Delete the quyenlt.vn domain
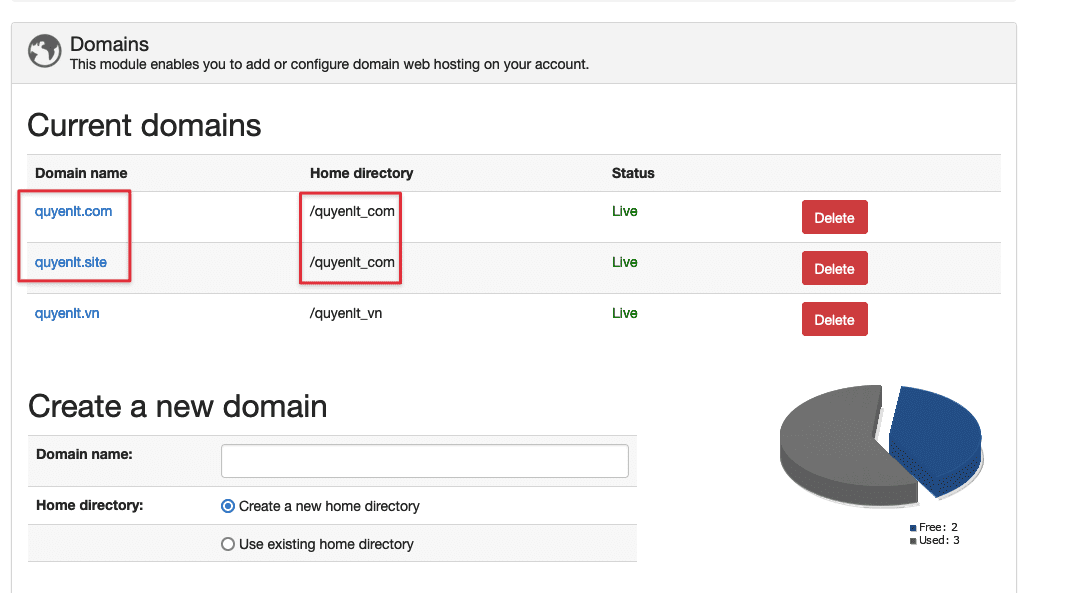Screen dimensions: 1071x593 point(834,318)
